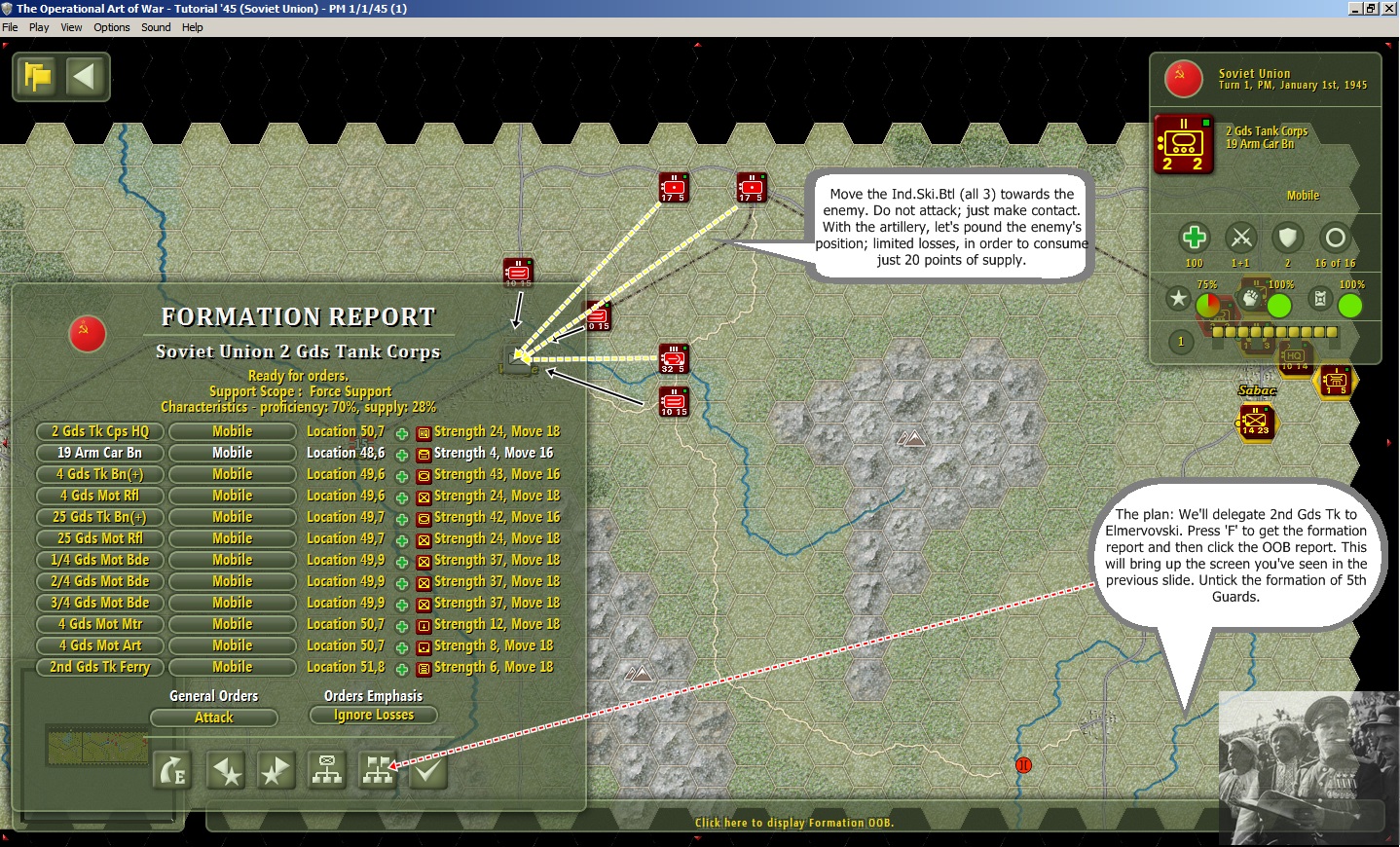This screenshot has height=847, width=1400.
Task: Click the crossed swords attack icon
Action: click(1240, 238)
